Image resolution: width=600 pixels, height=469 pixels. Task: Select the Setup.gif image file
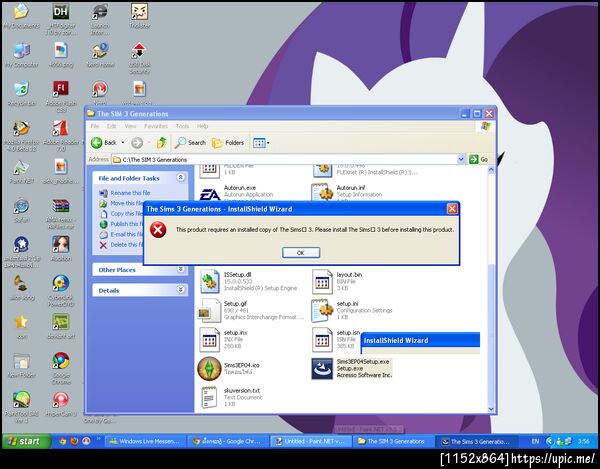click(251, 311)
